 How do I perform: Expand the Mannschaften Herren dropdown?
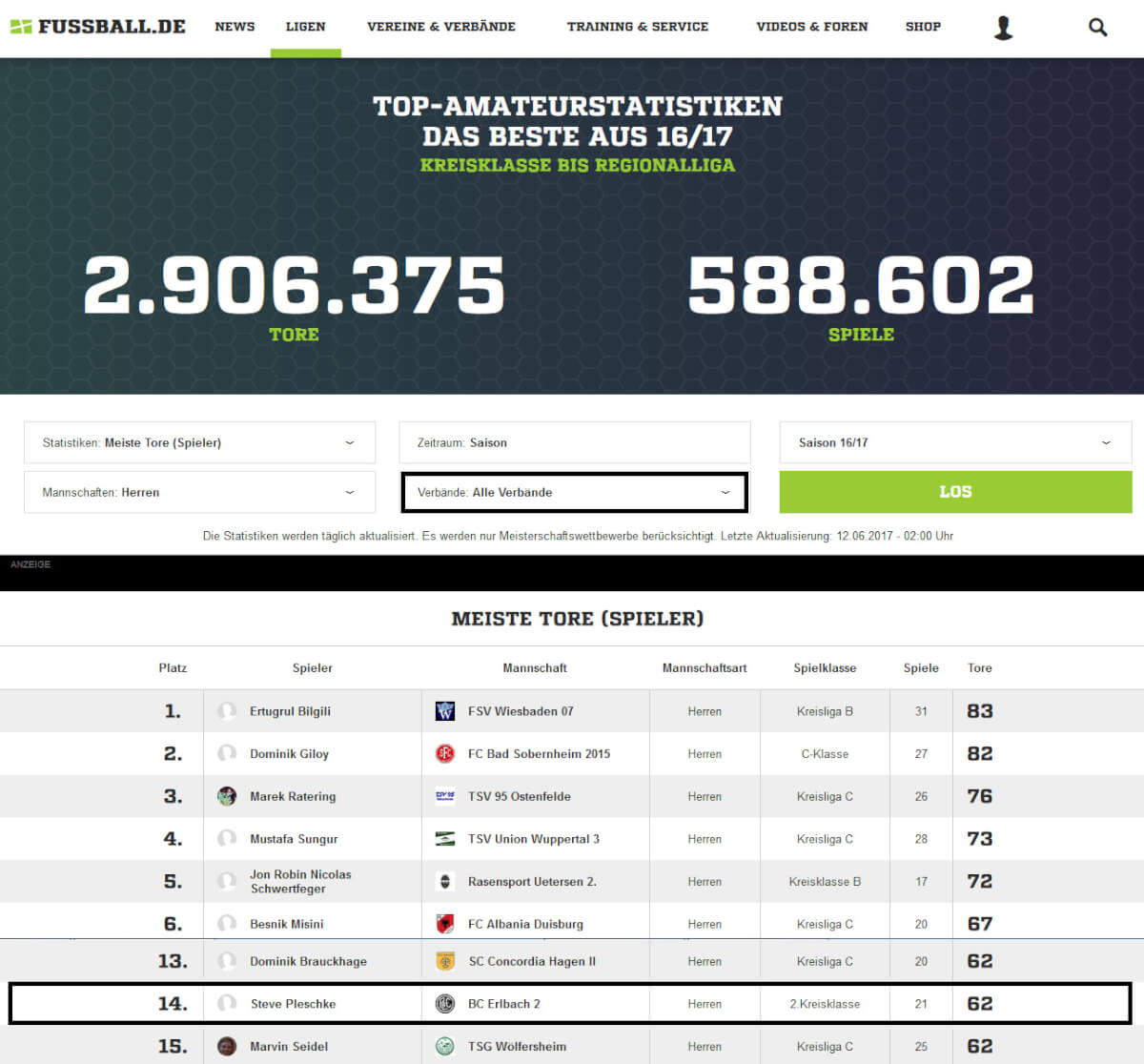(x=199, y=493)
